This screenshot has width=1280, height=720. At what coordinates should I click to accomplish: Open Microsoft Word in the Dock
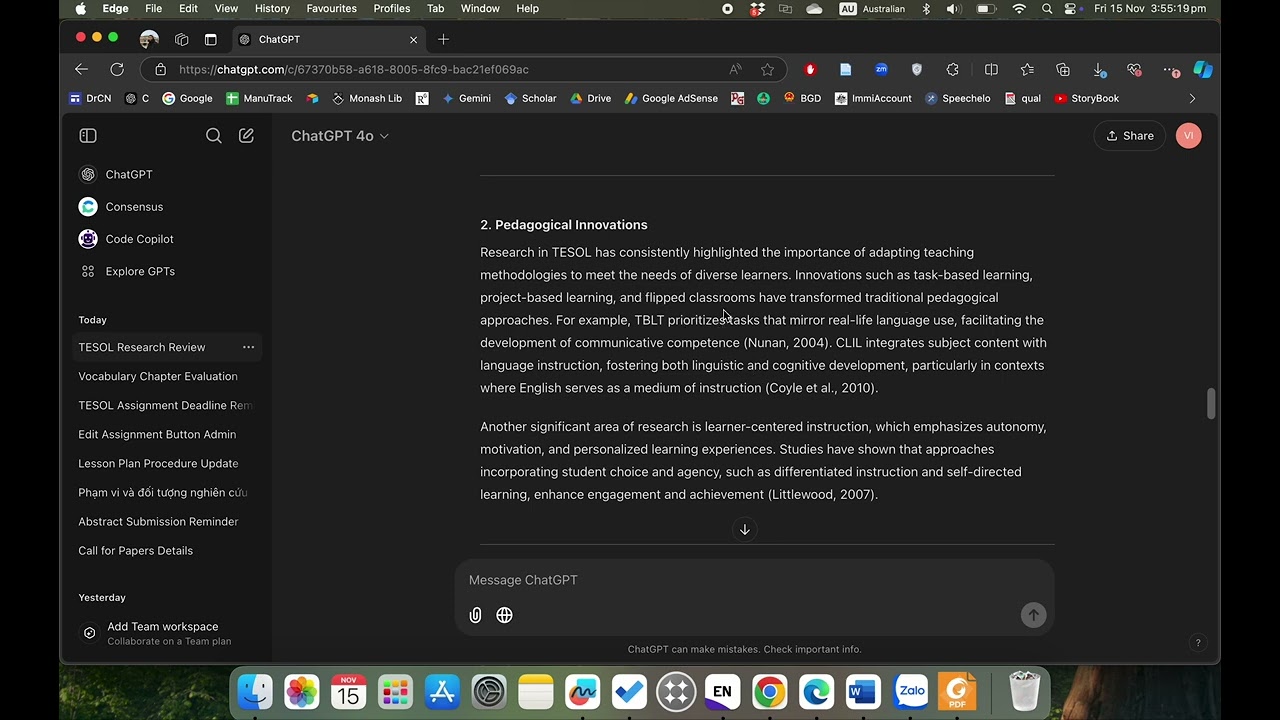coord(862,691)
